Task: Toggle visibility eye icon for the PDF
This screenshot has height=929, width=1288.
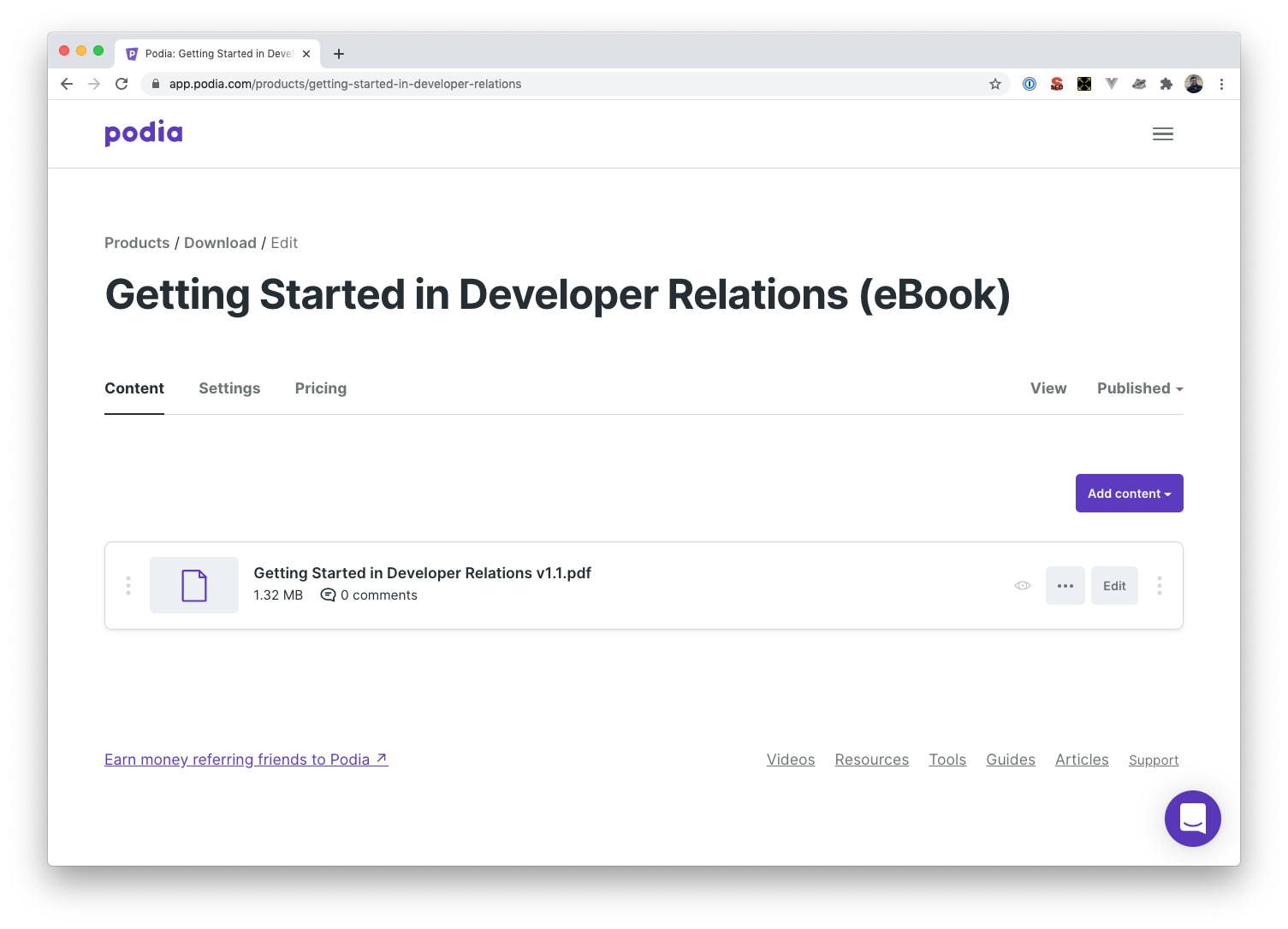Action: click(1023, 585)
